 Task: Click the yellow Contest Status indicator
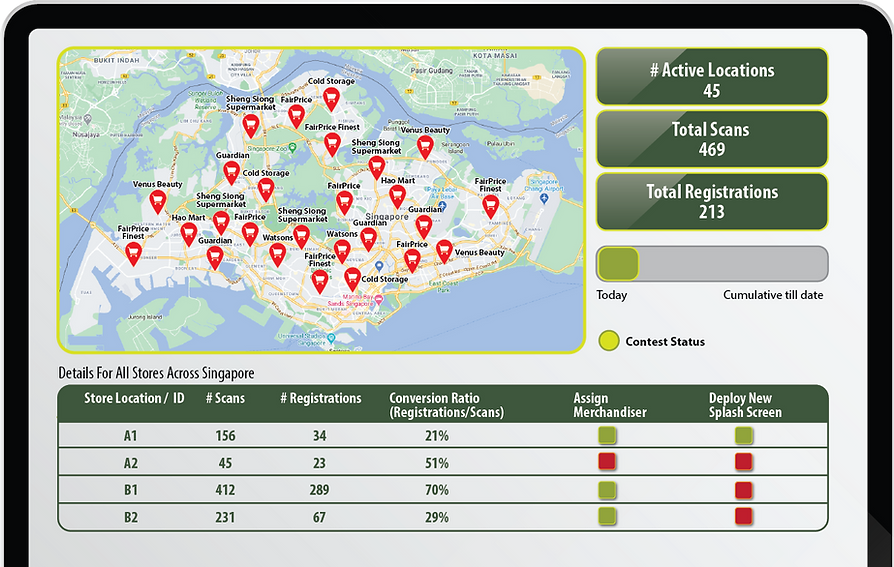pos(609,341)
